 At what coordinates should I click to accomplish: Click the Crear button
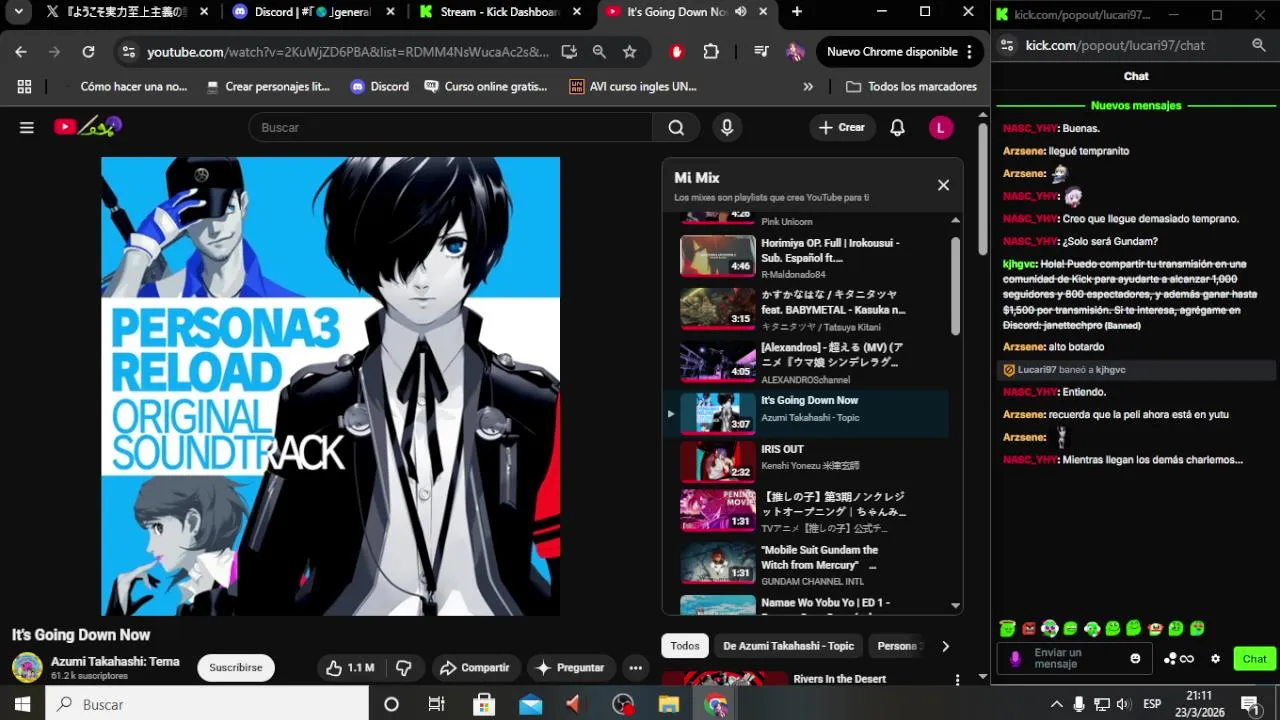point(842,127)
